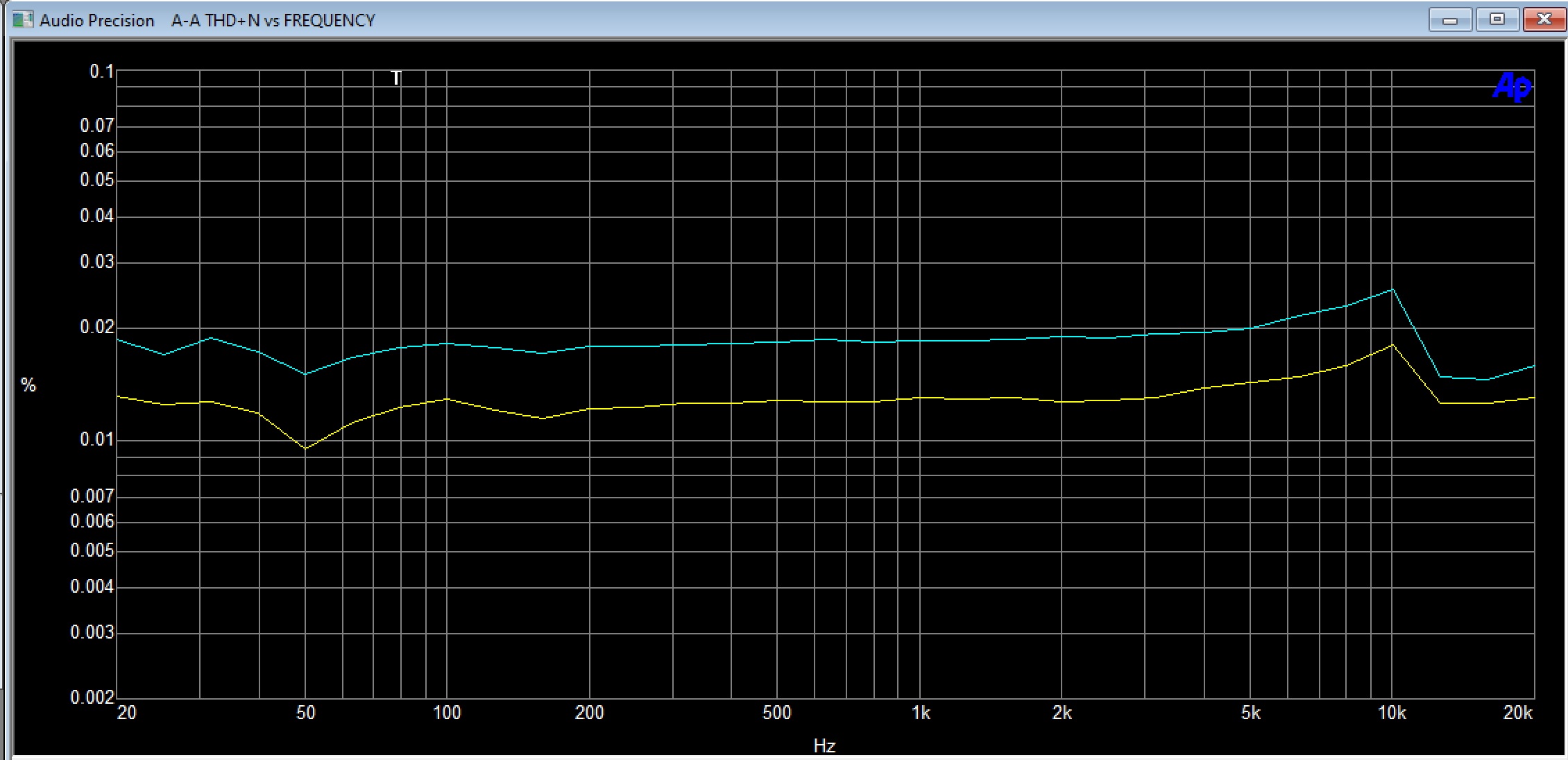
Task: Click the white T marker on graph
Action: [x=396, y=78]
